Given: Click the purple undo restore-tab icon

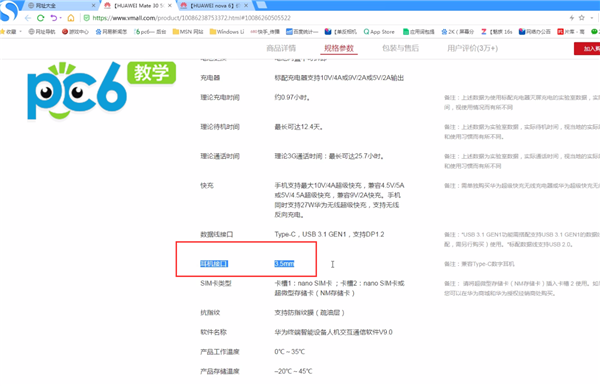Looking at the screenshot, I should (x=54, y=18).
